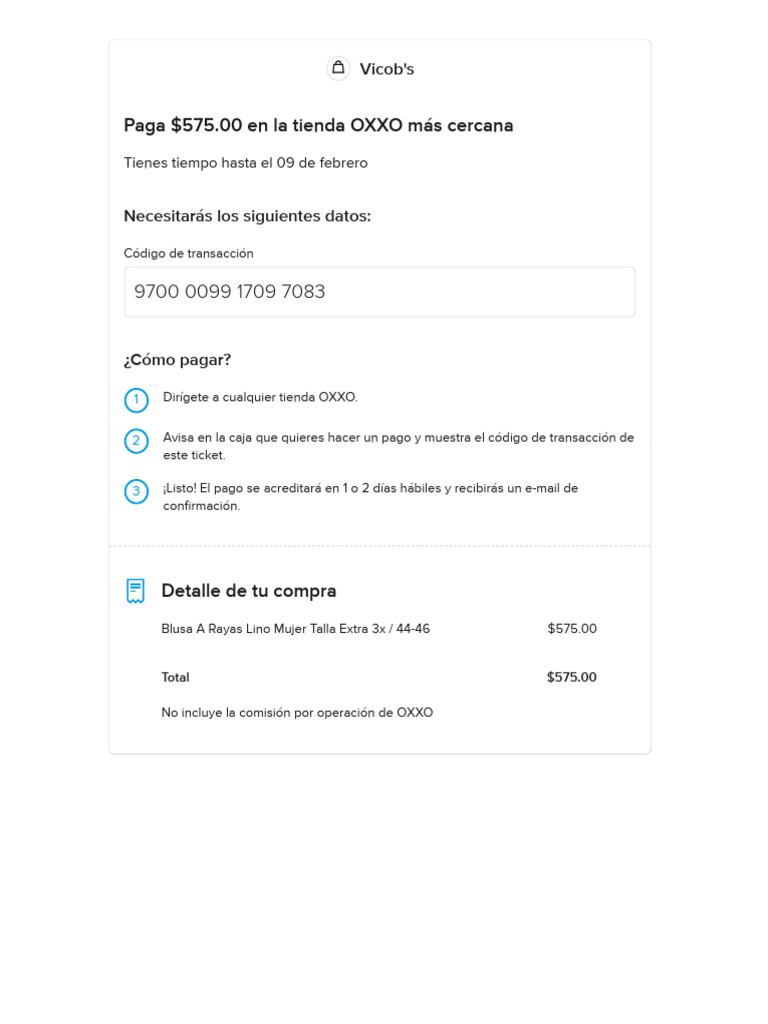Click the ¡Listo! confirmation instruction text
The image size is (768, 1024).
tap(370, 497)
